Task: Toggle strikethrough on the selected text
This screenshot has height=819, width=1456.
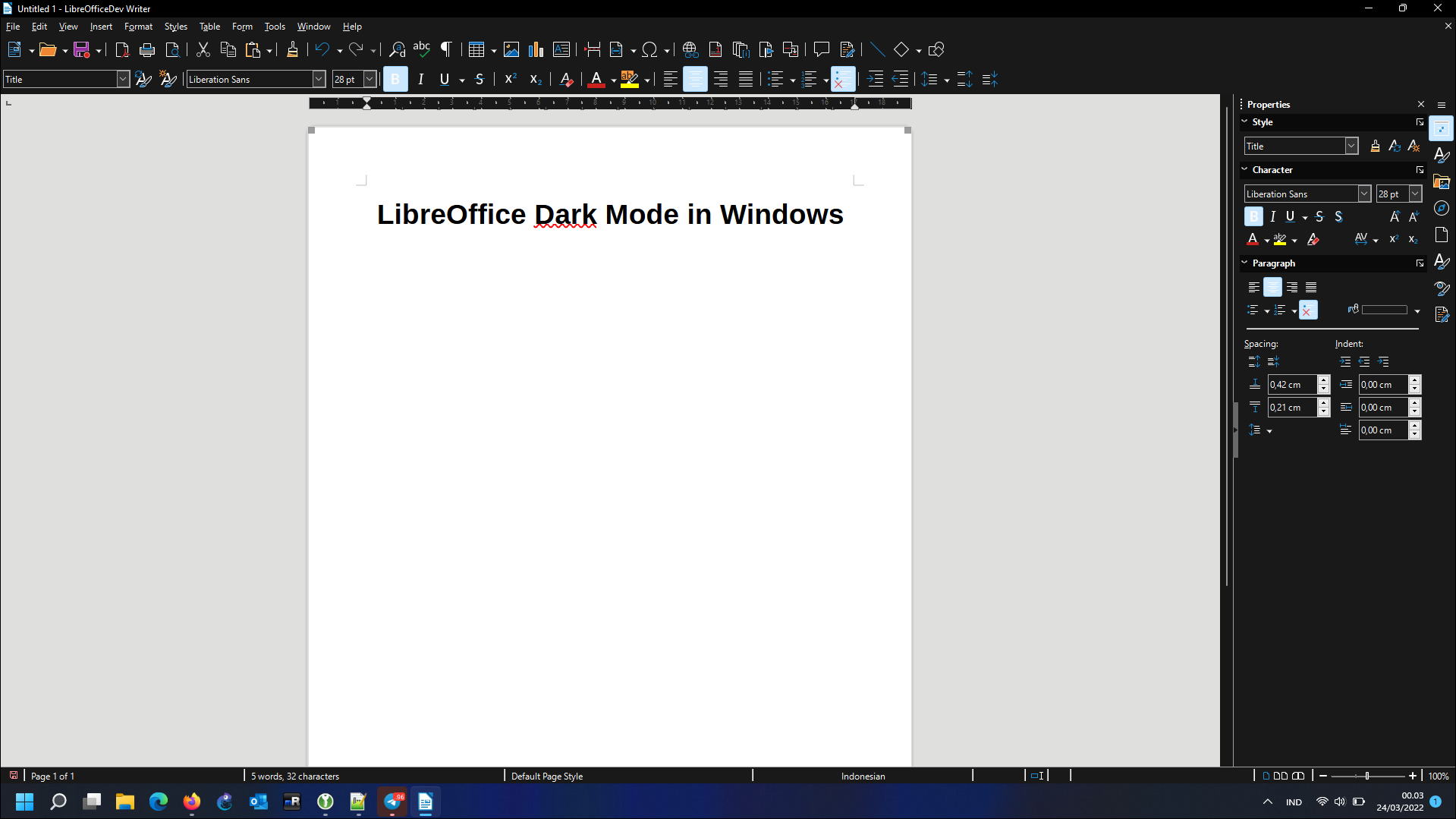Action: (480, 79)
